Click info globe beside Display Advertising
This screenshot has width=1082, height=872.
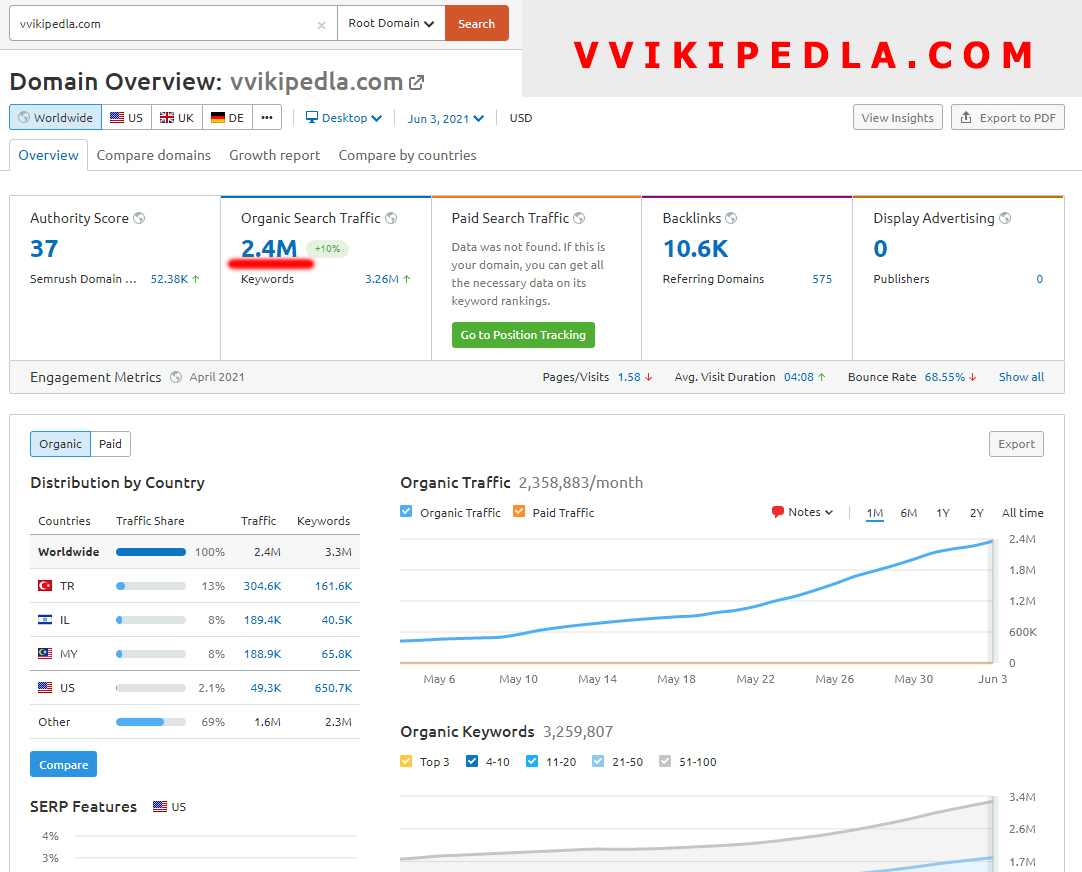pos(1005,218)
